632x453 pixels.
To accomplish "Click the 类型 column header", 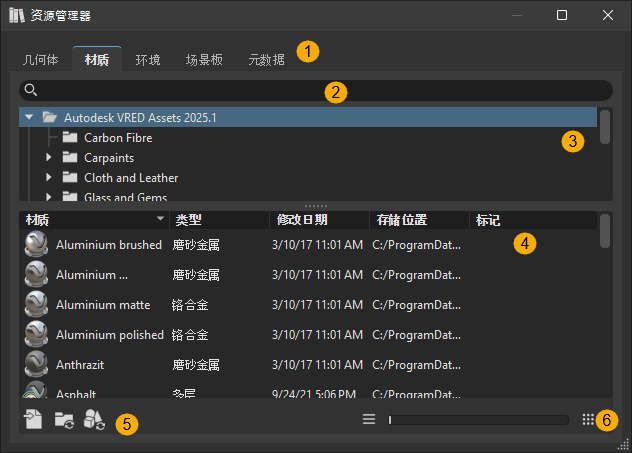I will coord(220,220).
